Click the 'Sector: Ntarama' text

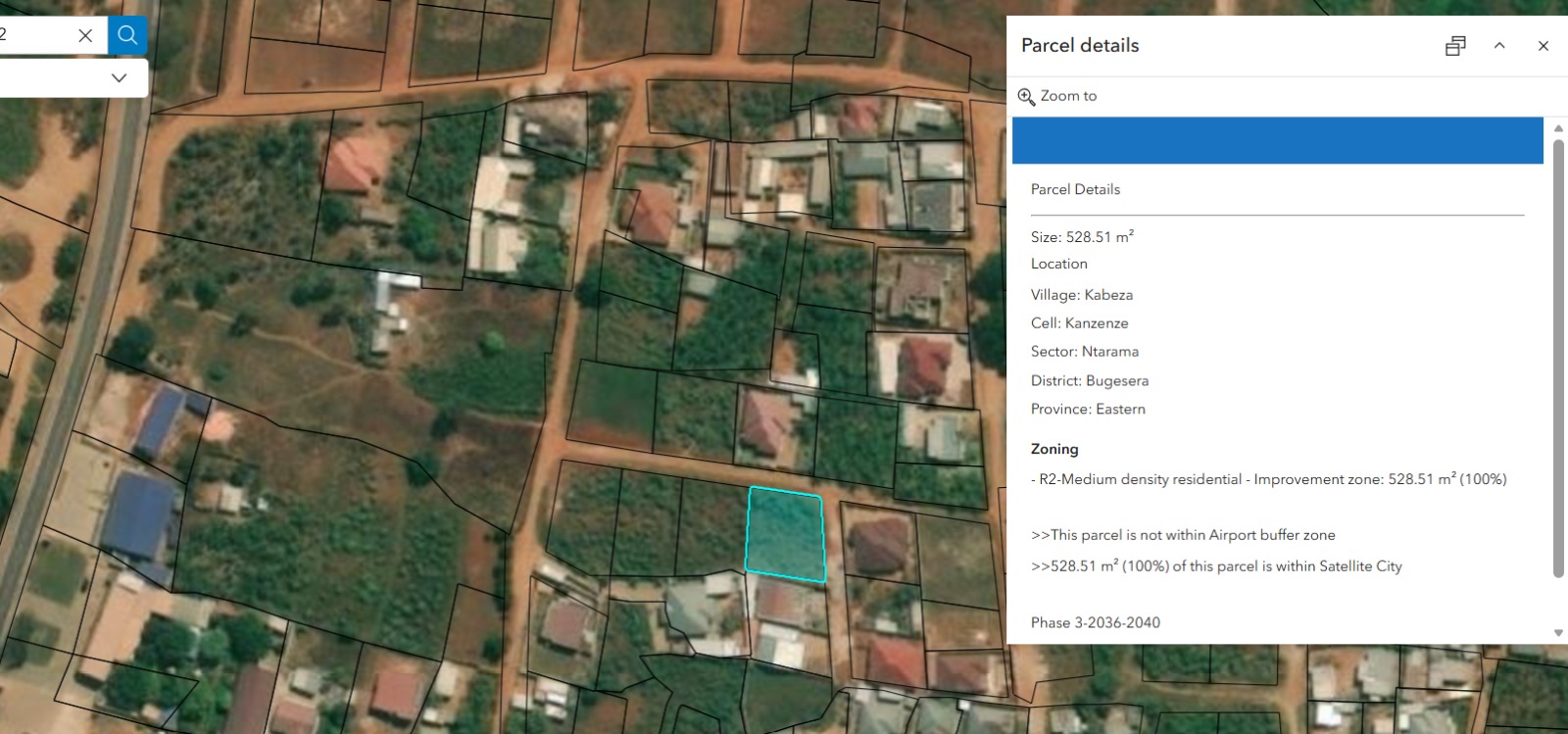1085,352
